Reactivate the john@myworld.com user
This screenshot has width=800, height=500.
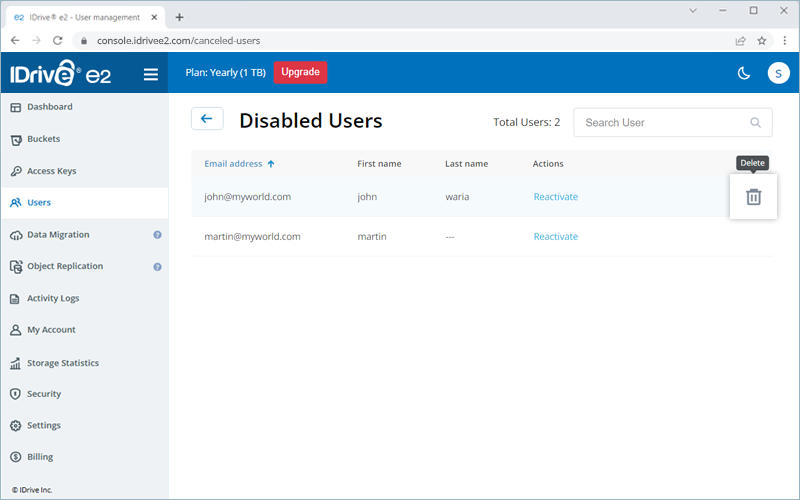click(x=555, y=197)
